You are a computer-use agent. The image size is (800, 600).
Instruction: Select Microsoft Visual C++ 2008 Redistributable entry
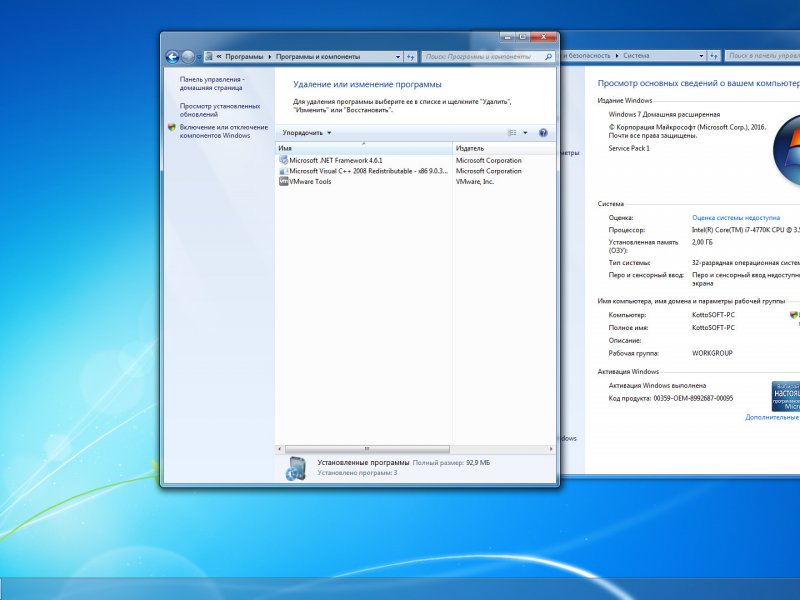pos(368,171)
